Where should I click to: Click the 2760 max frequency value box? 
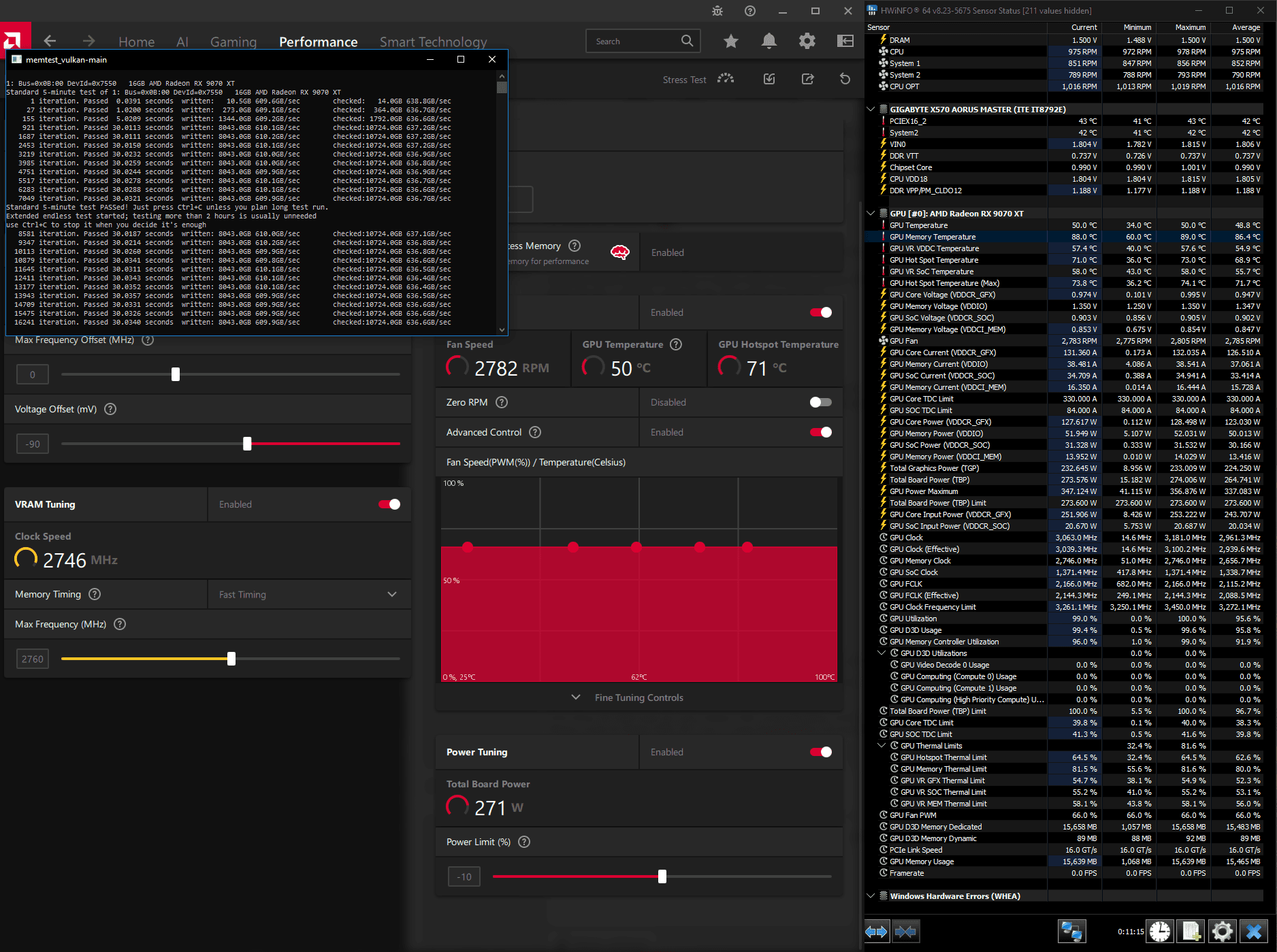pyautogui.click(x=33, y=659)
